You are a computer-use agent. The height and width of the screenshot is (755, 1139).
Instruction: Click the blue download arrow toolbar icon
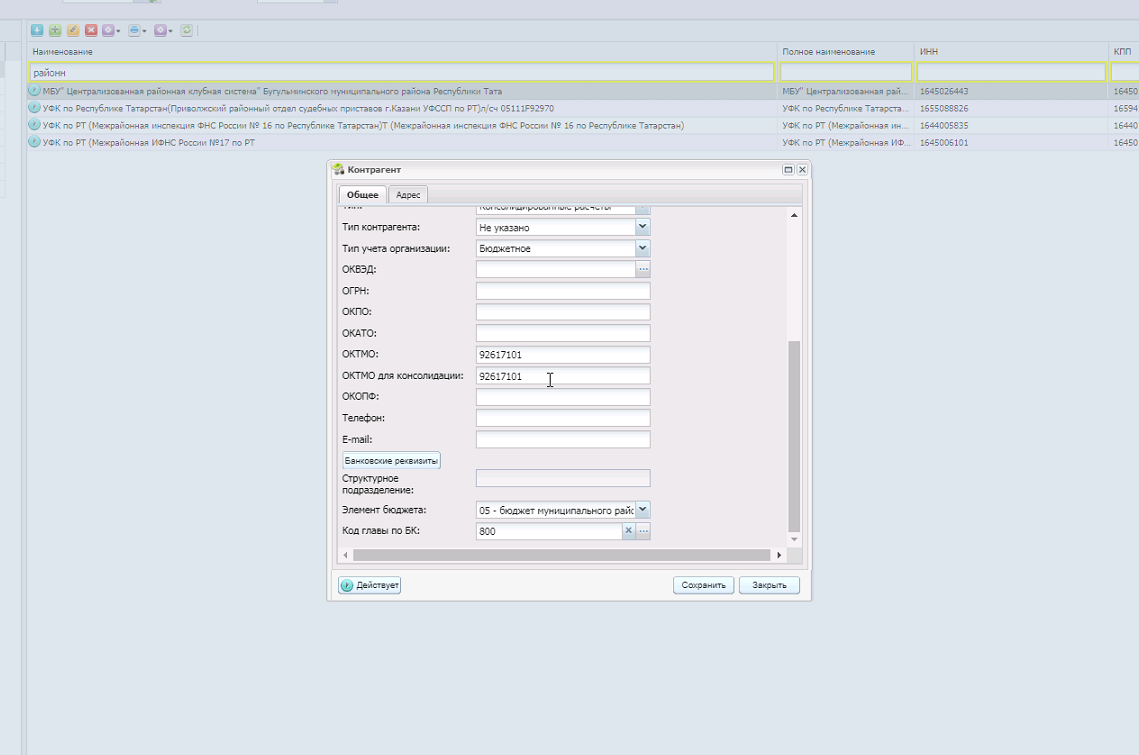[36, 30]
